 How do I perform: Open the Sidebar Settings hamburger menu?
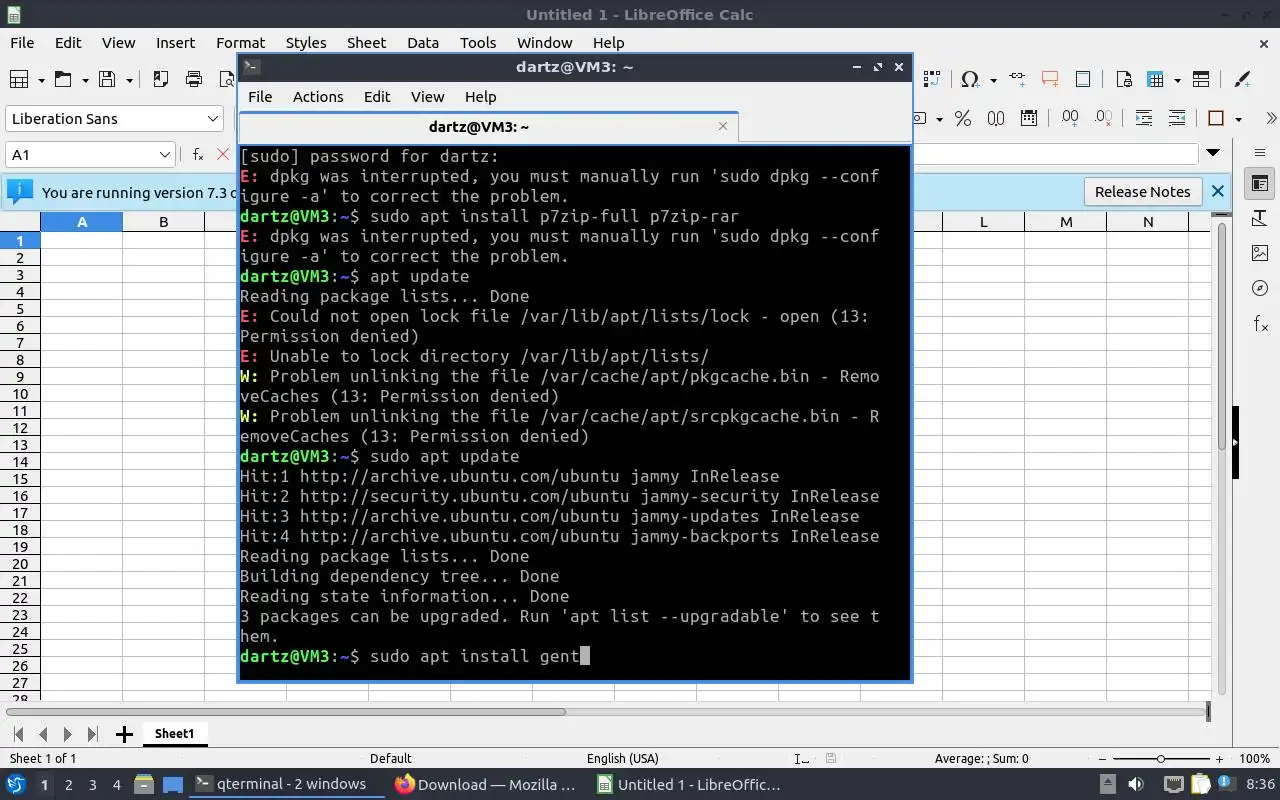(x=1260, y=153)
